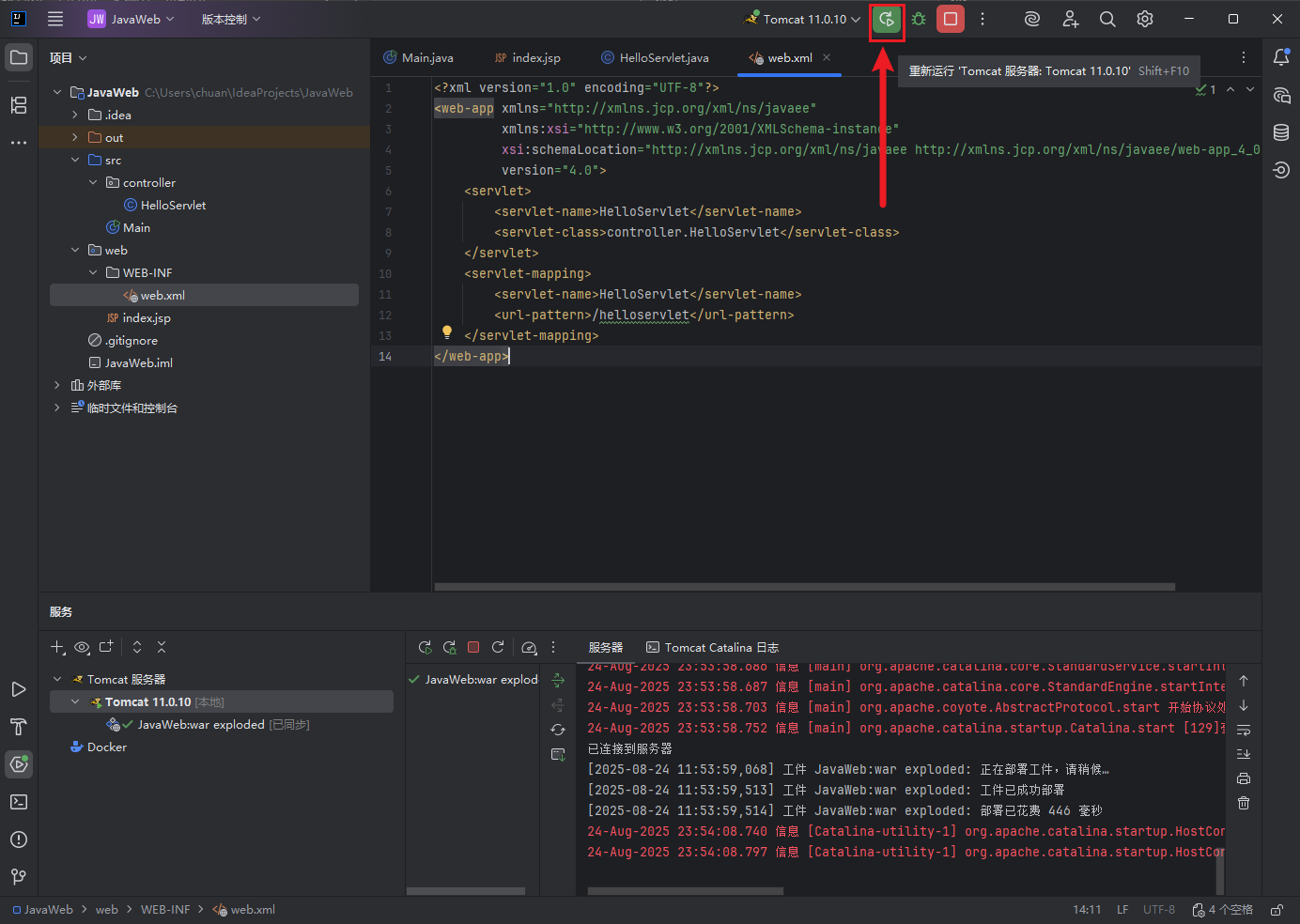The width and height of the screenshot is (1300, 924).
Task: Select Docker in the Services tree
Action: click(x=98, y=747)
